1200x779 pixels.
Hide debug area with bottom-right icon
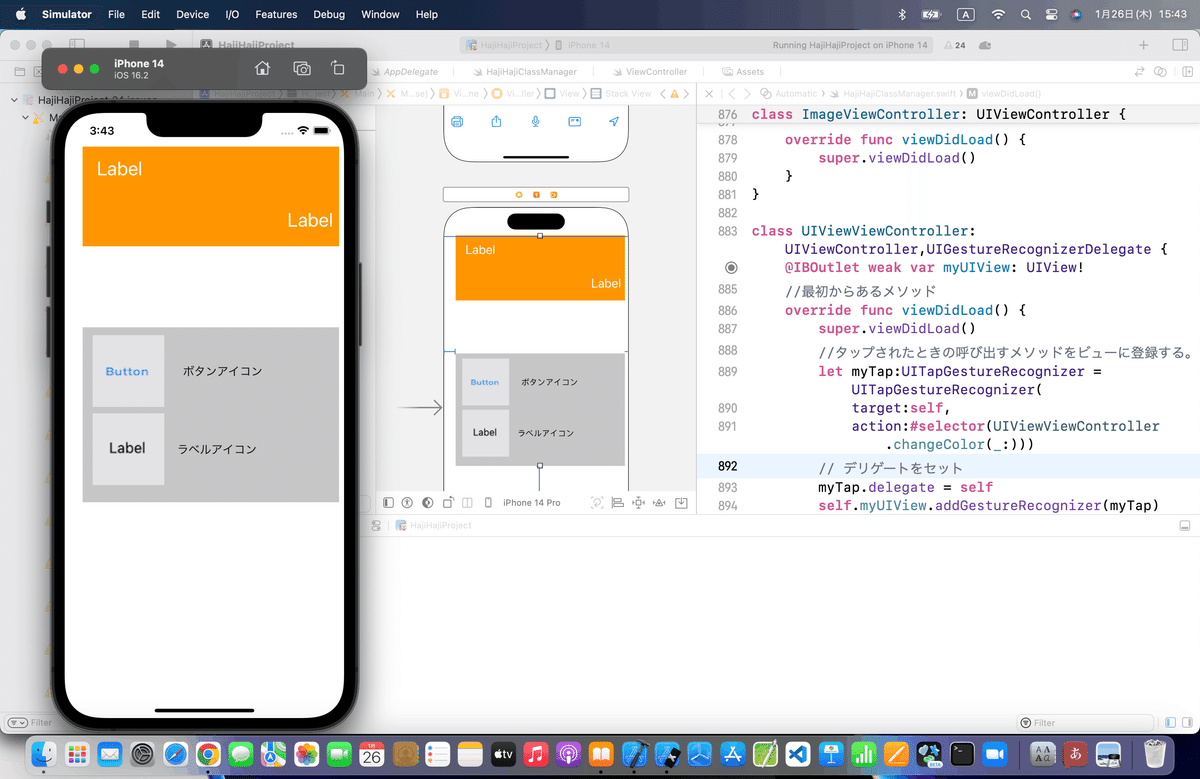pyautogui.click(x=1184, y=525)
